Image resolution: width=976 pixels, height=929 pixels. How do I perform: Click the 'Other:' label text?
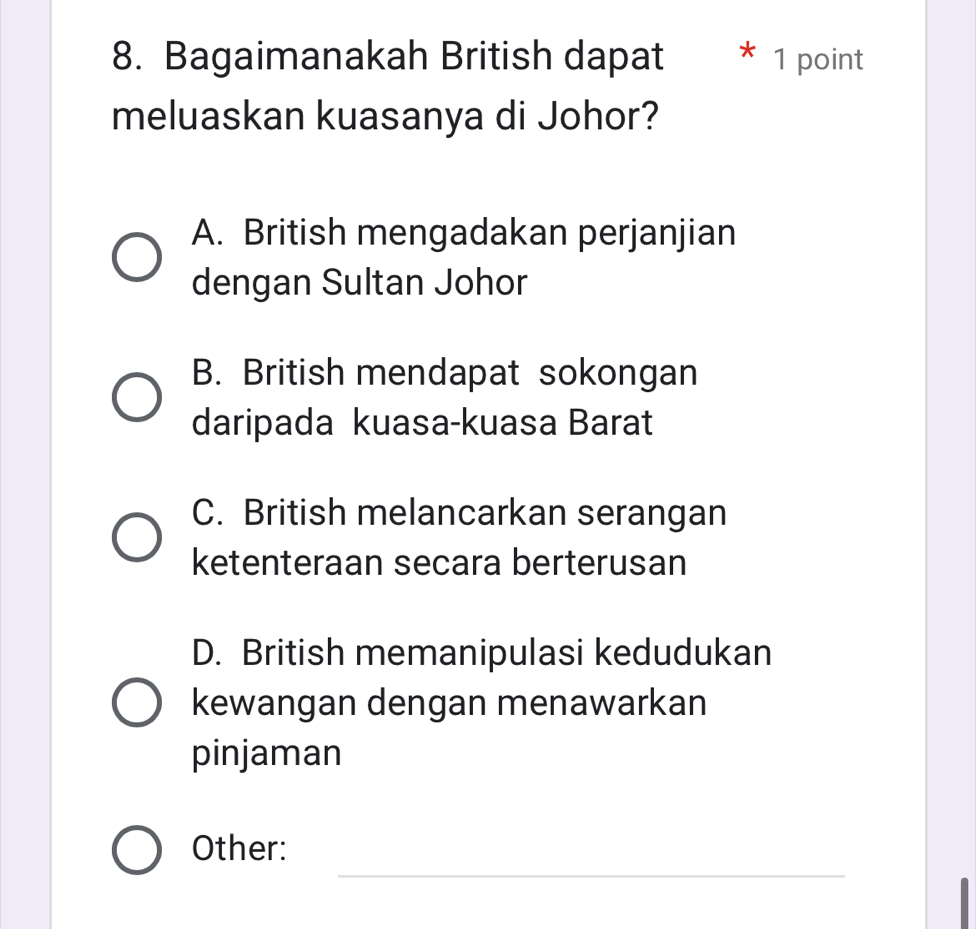coord(240,849)
